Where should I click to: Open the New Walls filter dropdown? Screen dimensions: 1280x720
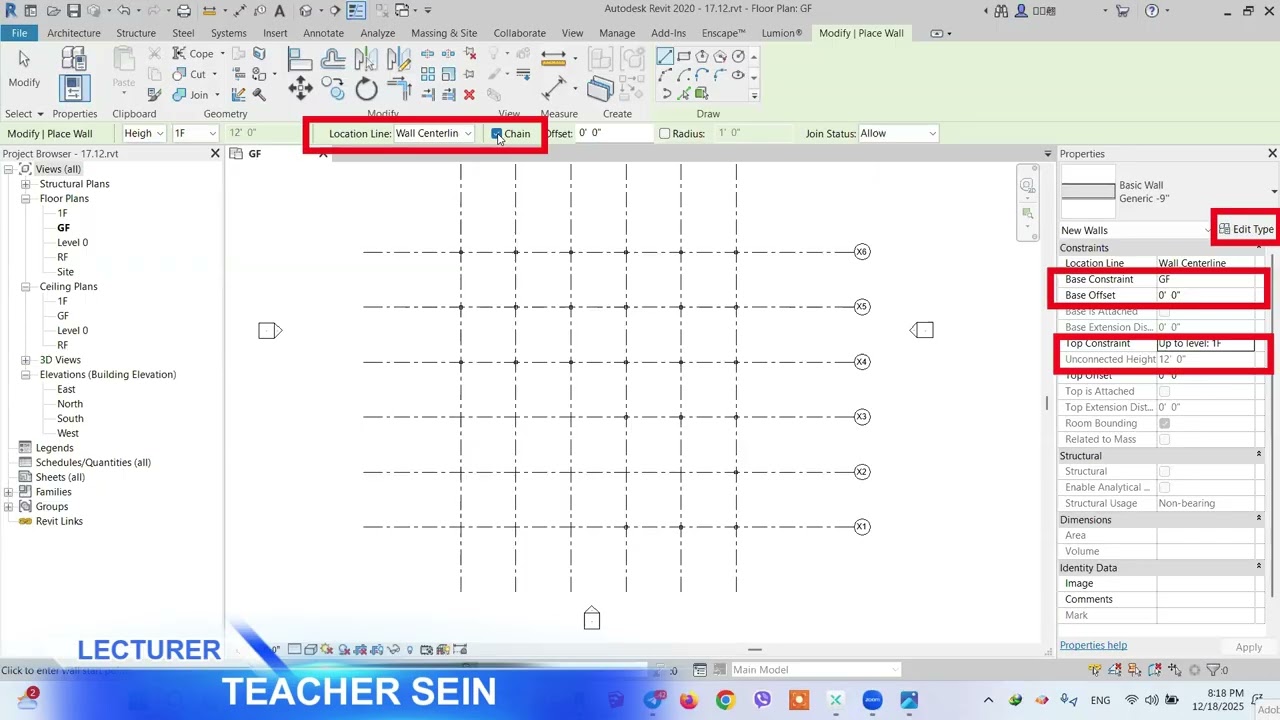[1136, 230]
